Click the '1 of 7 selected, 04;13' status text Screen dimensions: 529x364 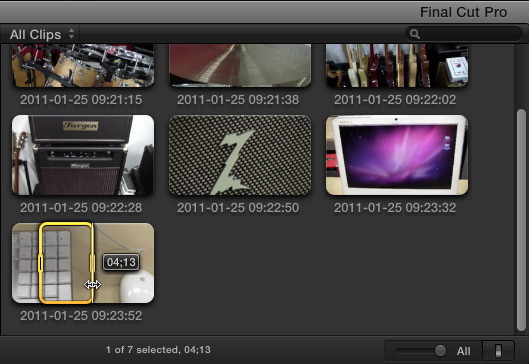pyautogui.click(x=158, y=349)
